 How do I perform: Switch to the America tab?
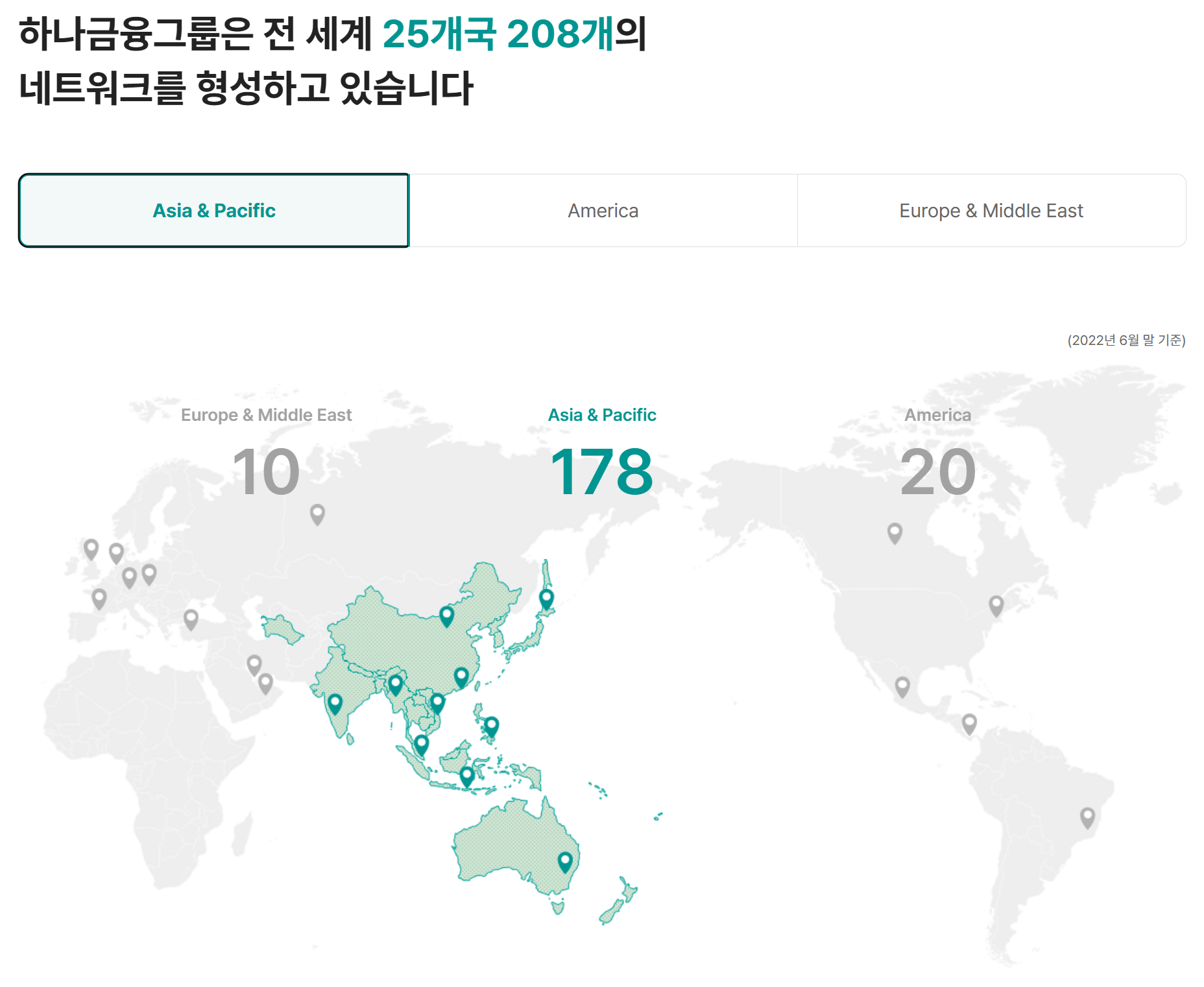tap(603, 211)
